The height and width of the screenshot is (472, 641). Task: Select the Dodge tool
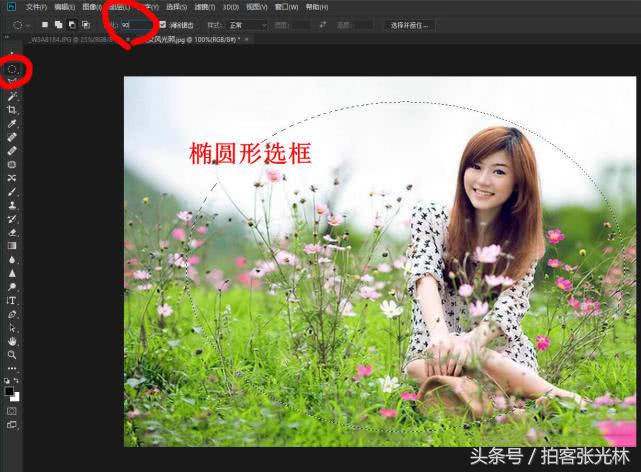(x=12, y=287)
